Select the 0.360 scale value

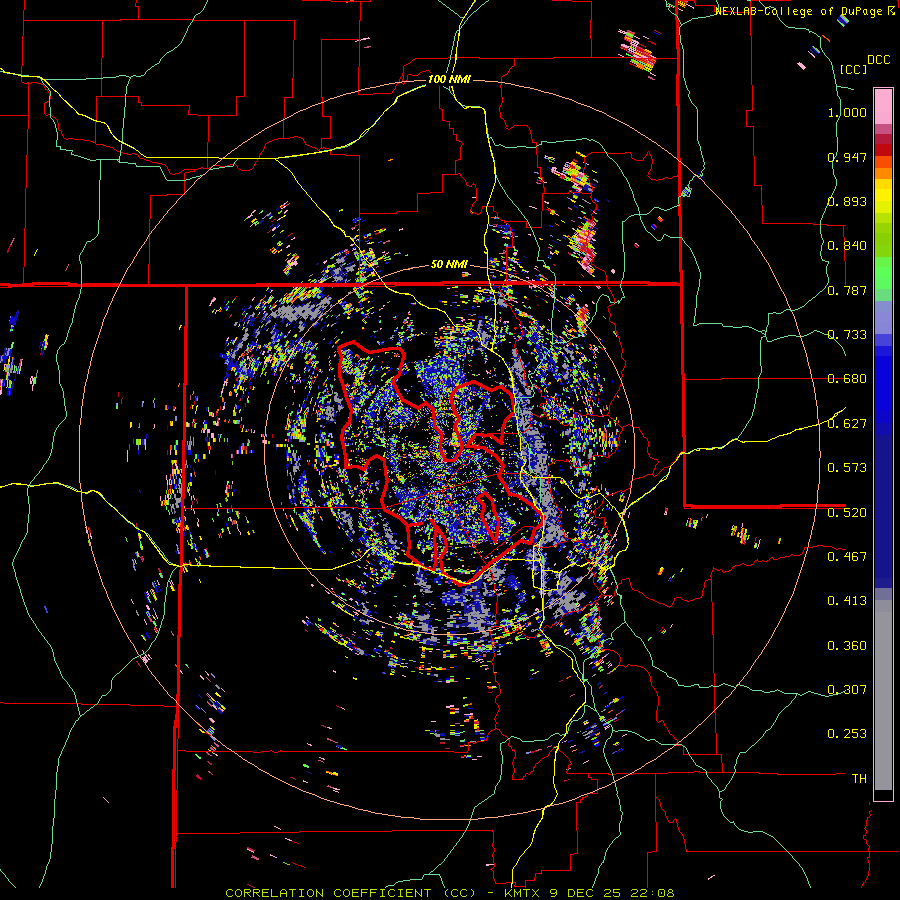pyautogui.click(x=847, y=645)
